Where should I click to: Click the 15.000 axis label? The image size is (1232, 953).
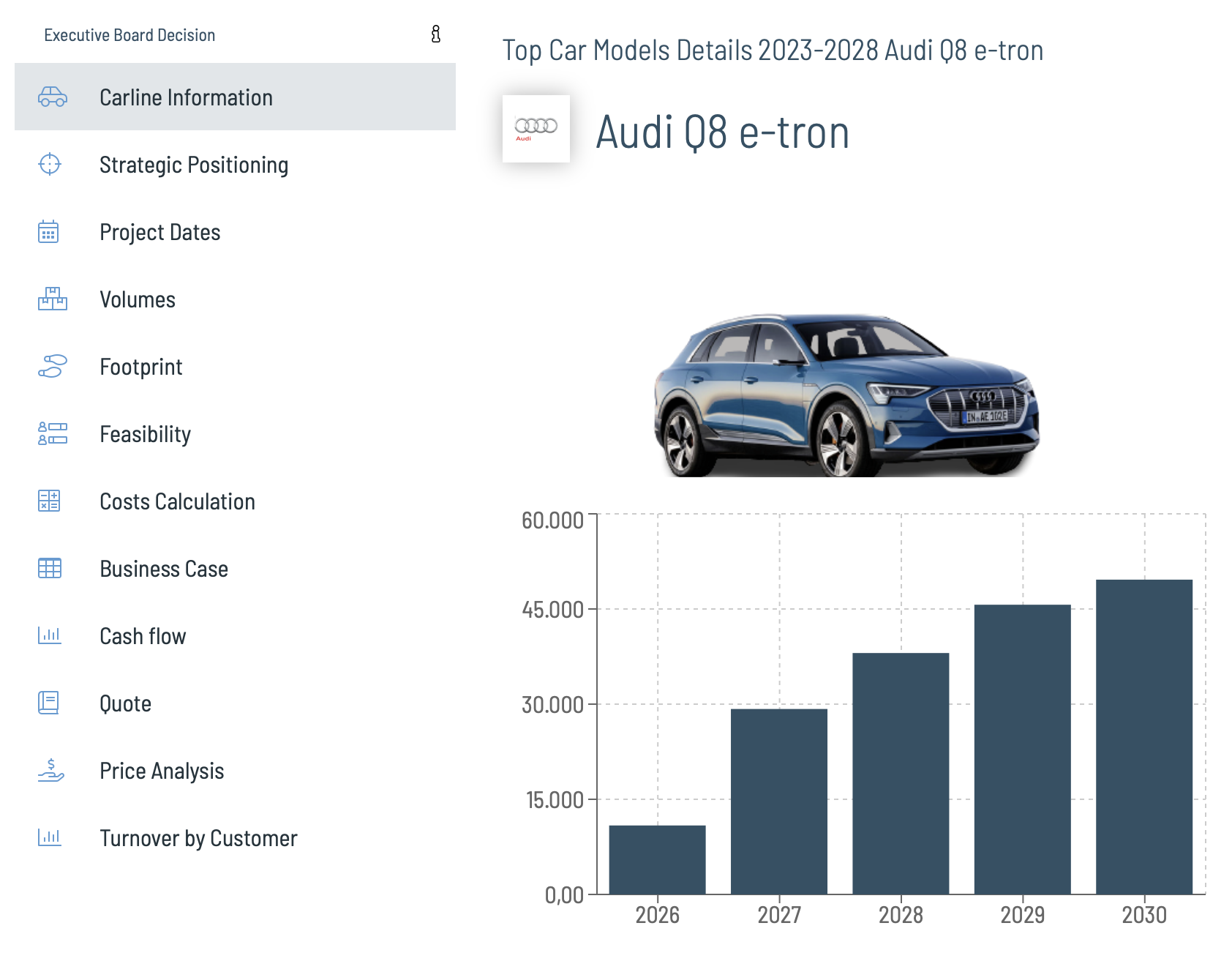point(555,800)
